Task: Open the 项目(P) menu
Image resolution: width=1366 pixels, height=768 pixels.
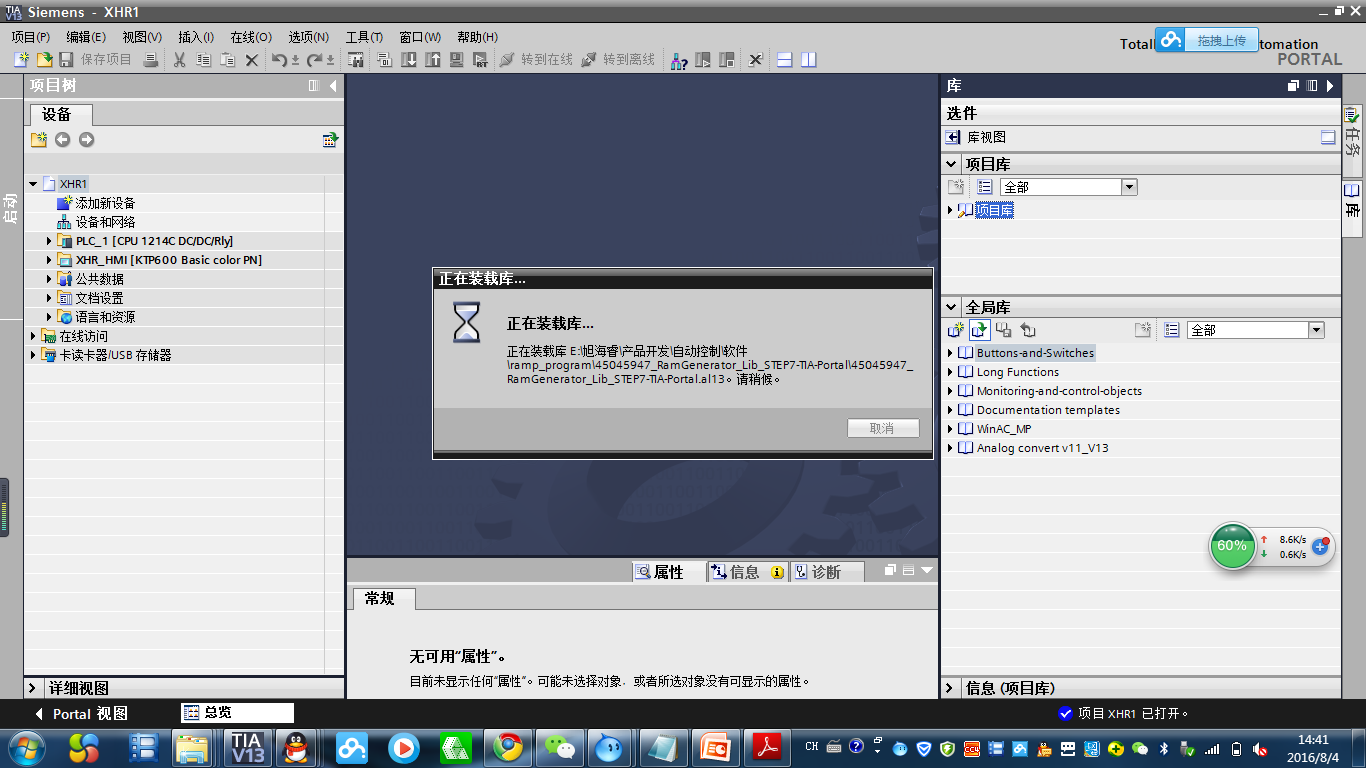Action: (30, 37)
